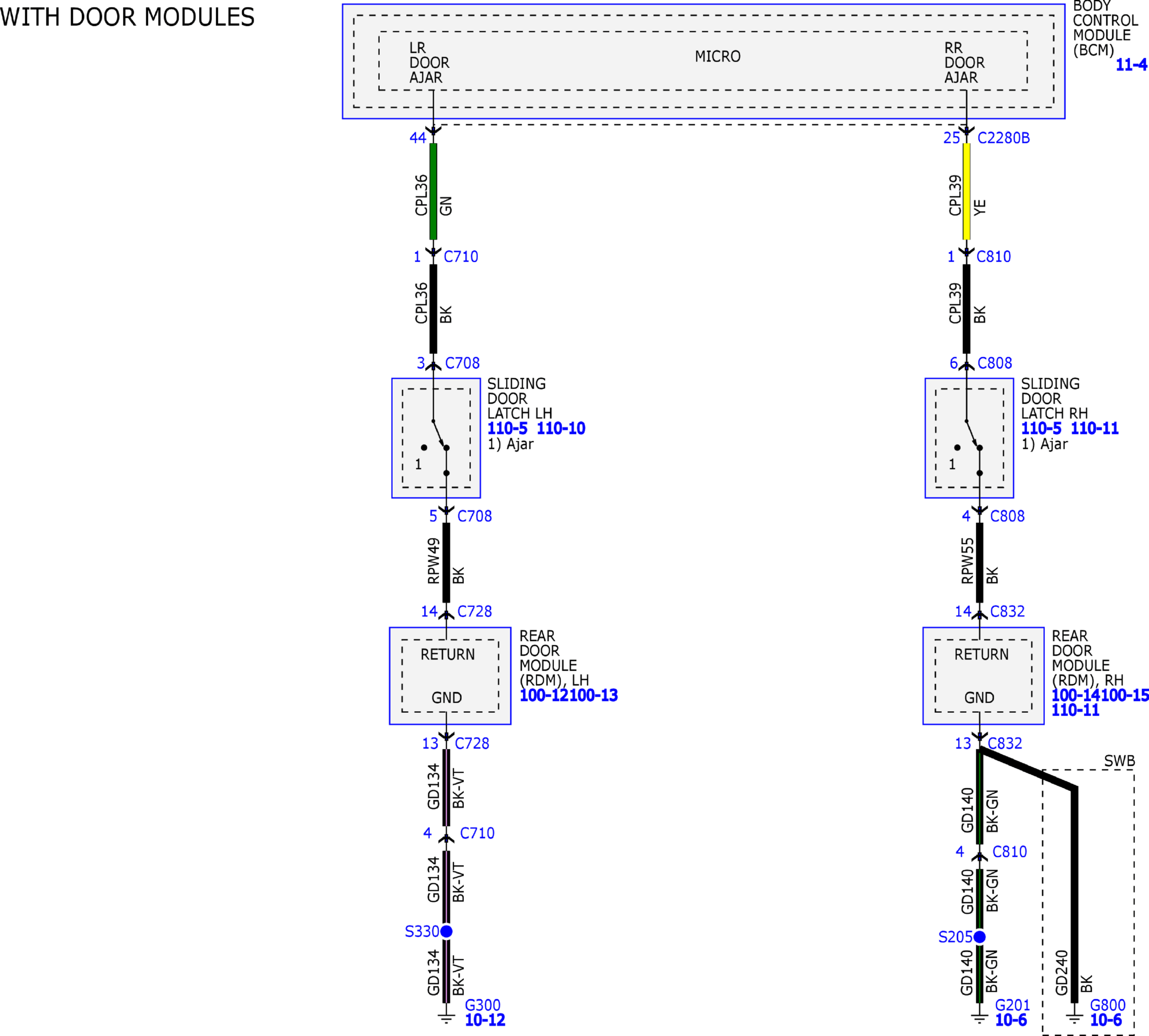Select connector C832 at pin 14
Screen dimensions: 1149x1036
[1007, 611]
